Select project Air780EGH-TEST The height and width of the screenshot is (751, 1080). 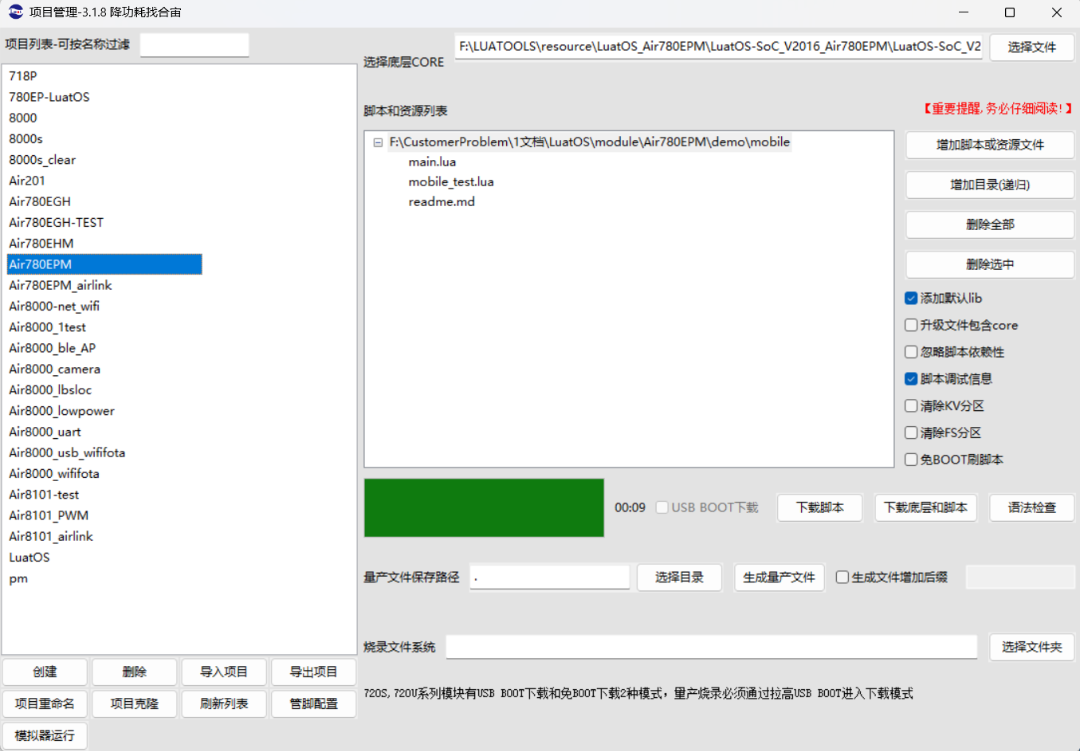click(x=56, y=223)
